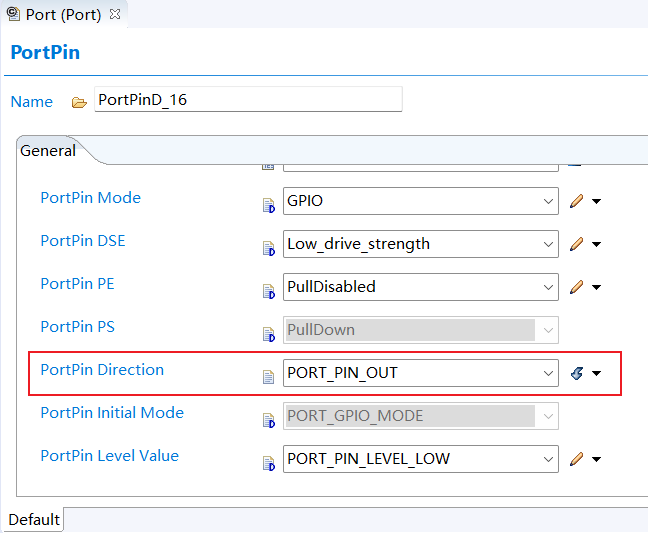Click the PortPin Direction label
This screenshot has height=533, width=648.
click(x=102, y=369)
